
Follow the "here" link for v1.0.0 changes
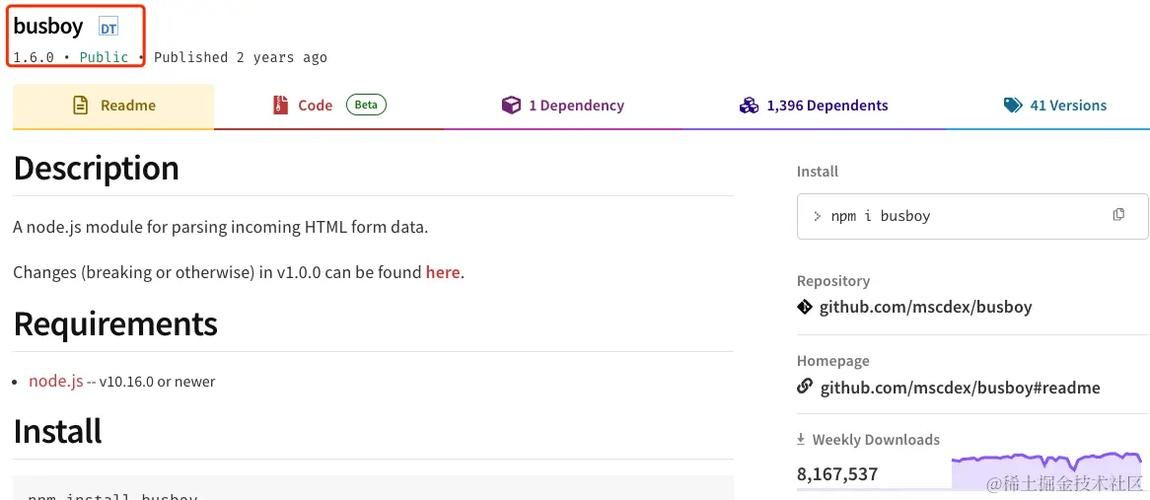442,273
